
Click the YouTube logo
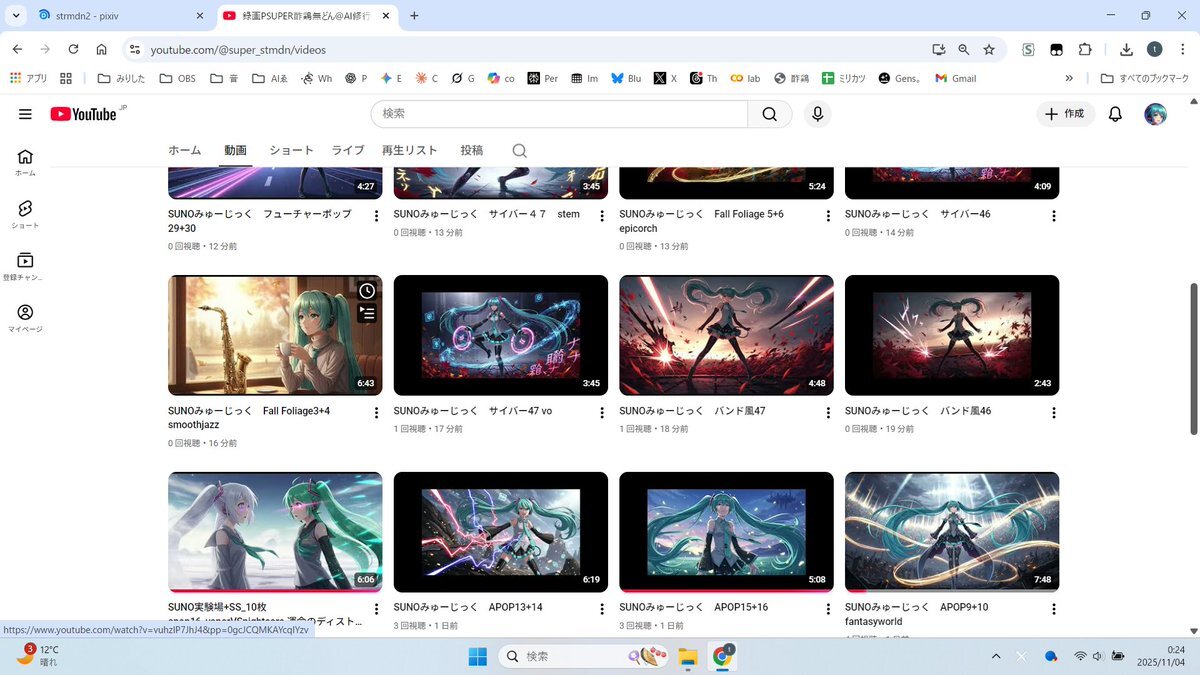pos(85,114)
